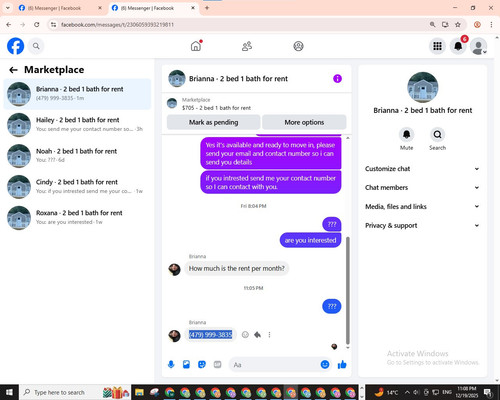Open Chrome zoom magnifier icon in address bar
The image size is (500, 400).
point(432,24)
